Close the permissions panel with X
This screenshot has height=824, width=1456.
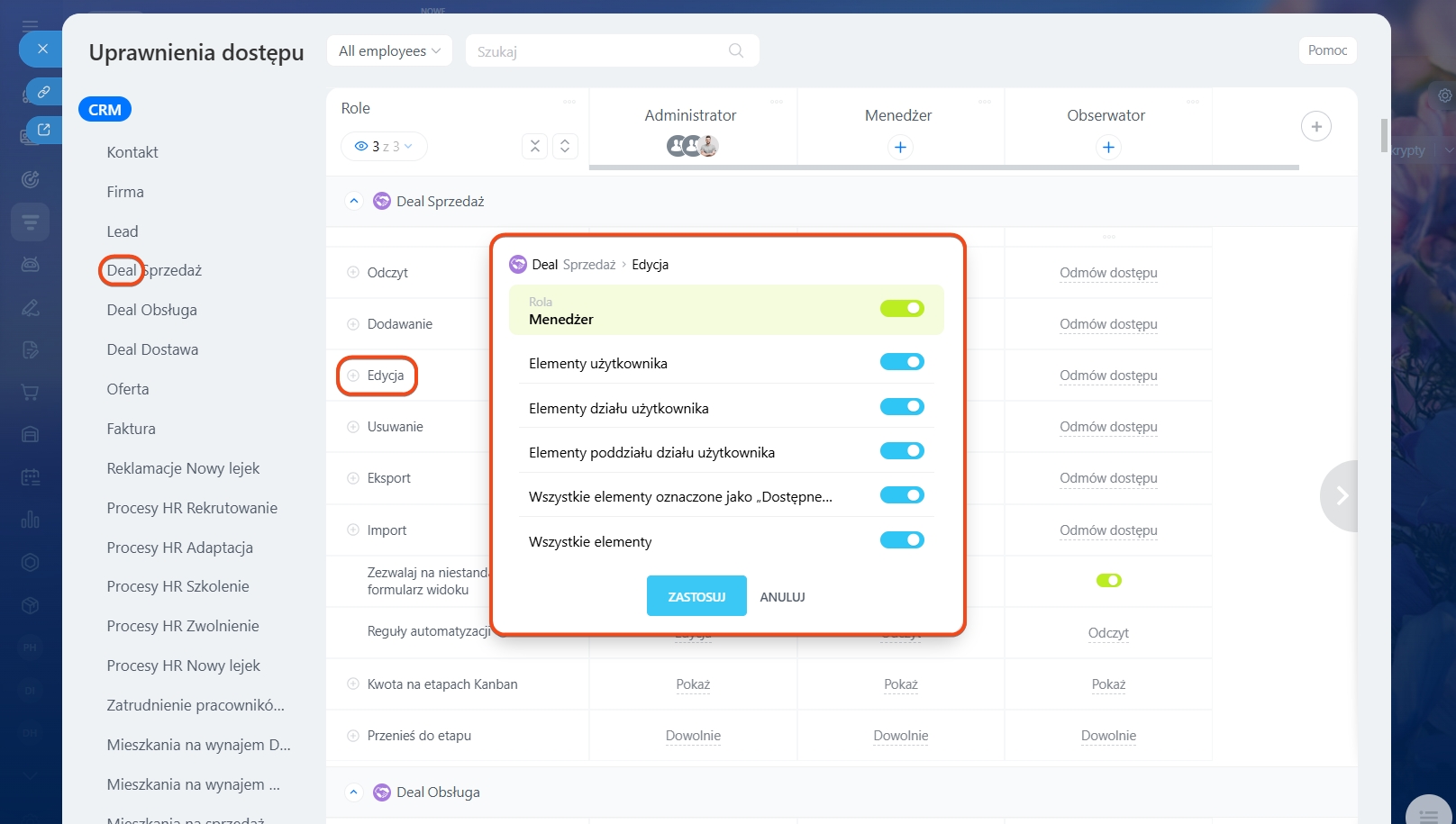pyautogui.click(x=42, y=49)
